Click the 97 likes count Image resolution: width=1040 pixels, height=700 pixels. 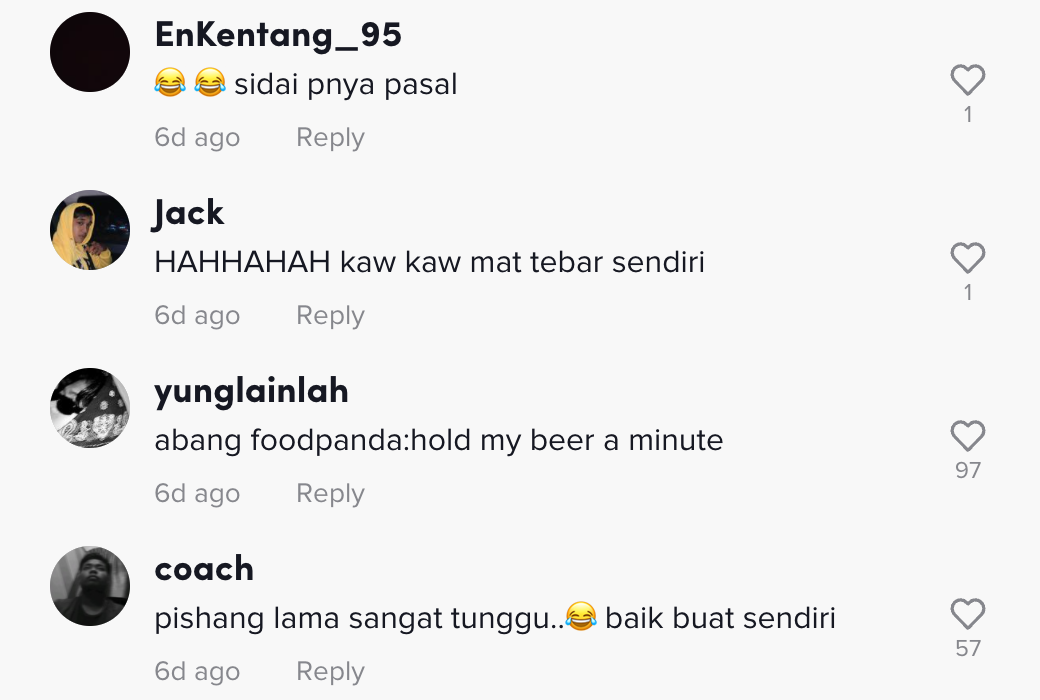tap(967, 470)
